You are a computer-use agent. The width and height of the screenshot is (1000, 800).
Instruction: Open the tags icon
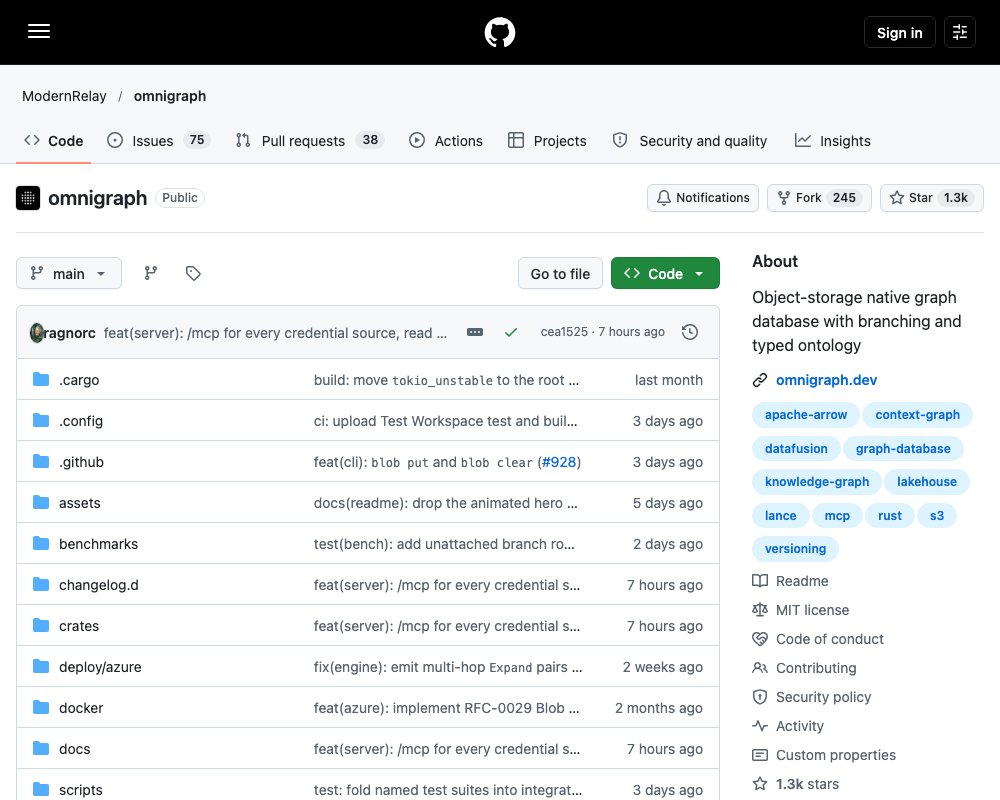tap(193, 273)
